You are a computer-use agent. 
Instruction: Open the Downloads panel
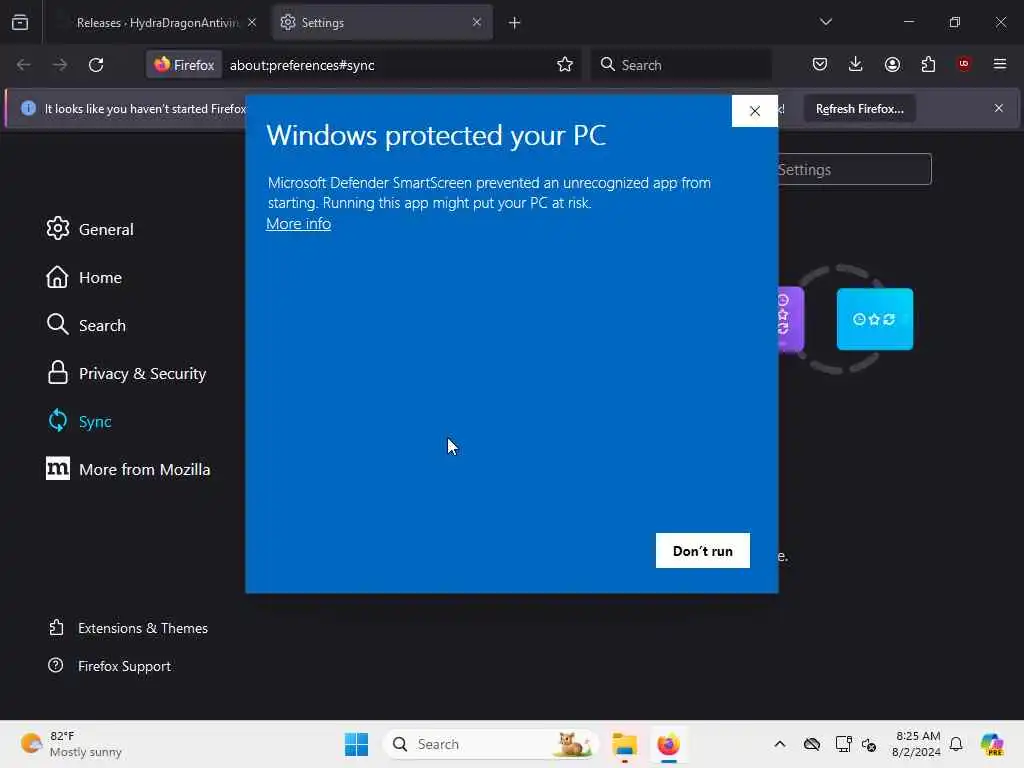point(856,64)
